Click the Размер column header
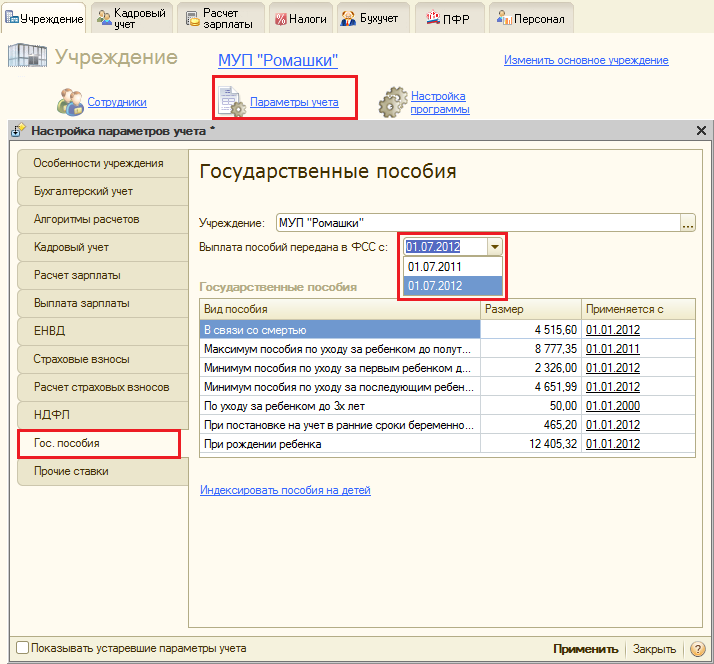This screenshot has height=664, width=714. (531, 309)
